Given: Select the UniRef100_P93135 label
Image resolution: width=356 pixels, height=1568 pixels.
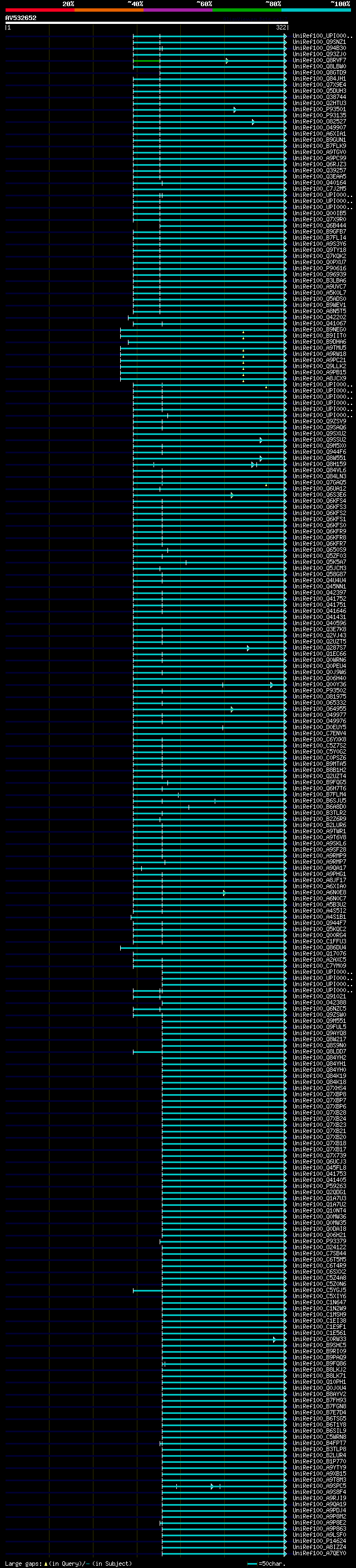Looking at the screenshot, I should coord(319,116).
